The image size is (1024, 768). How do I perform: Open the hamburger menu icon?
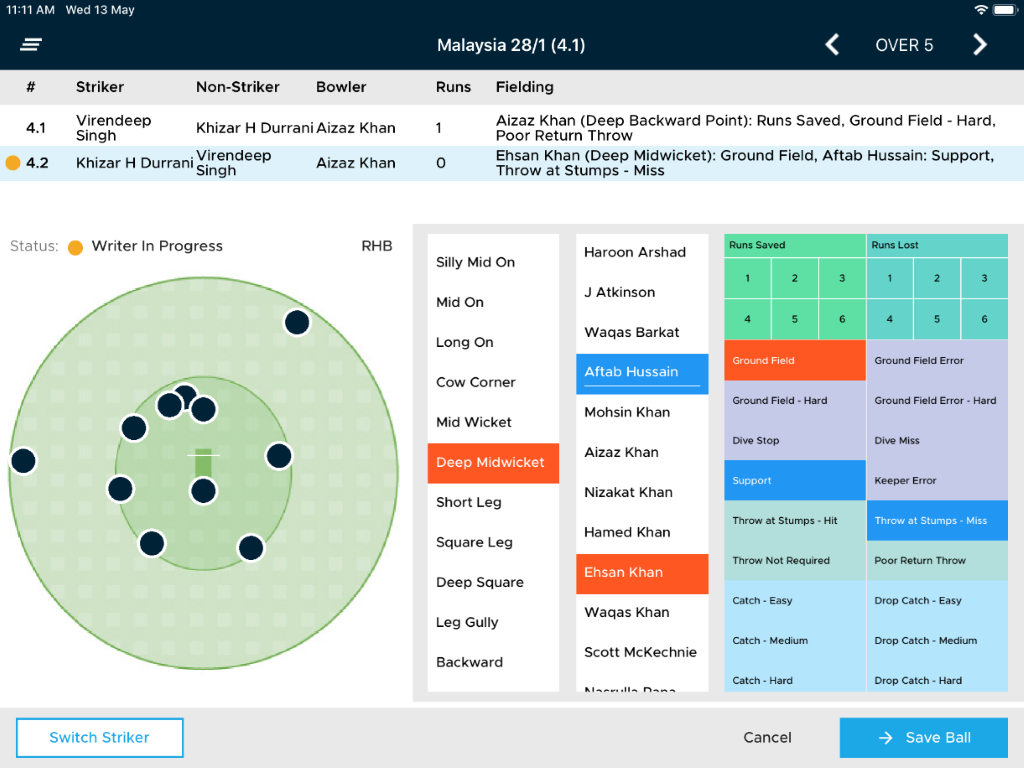pos(31,45)
